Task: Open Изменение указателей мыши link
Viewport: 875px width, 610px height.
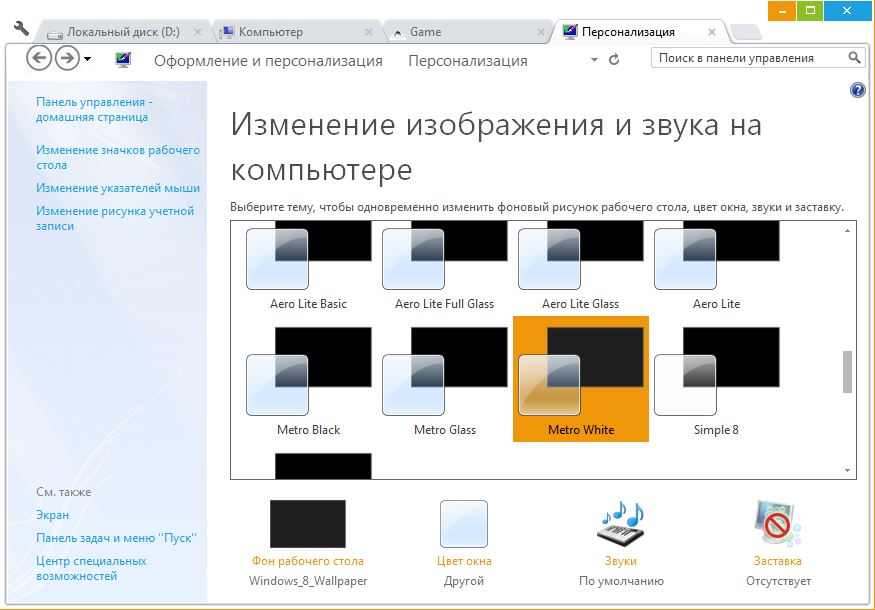Action: coord(118,188)
